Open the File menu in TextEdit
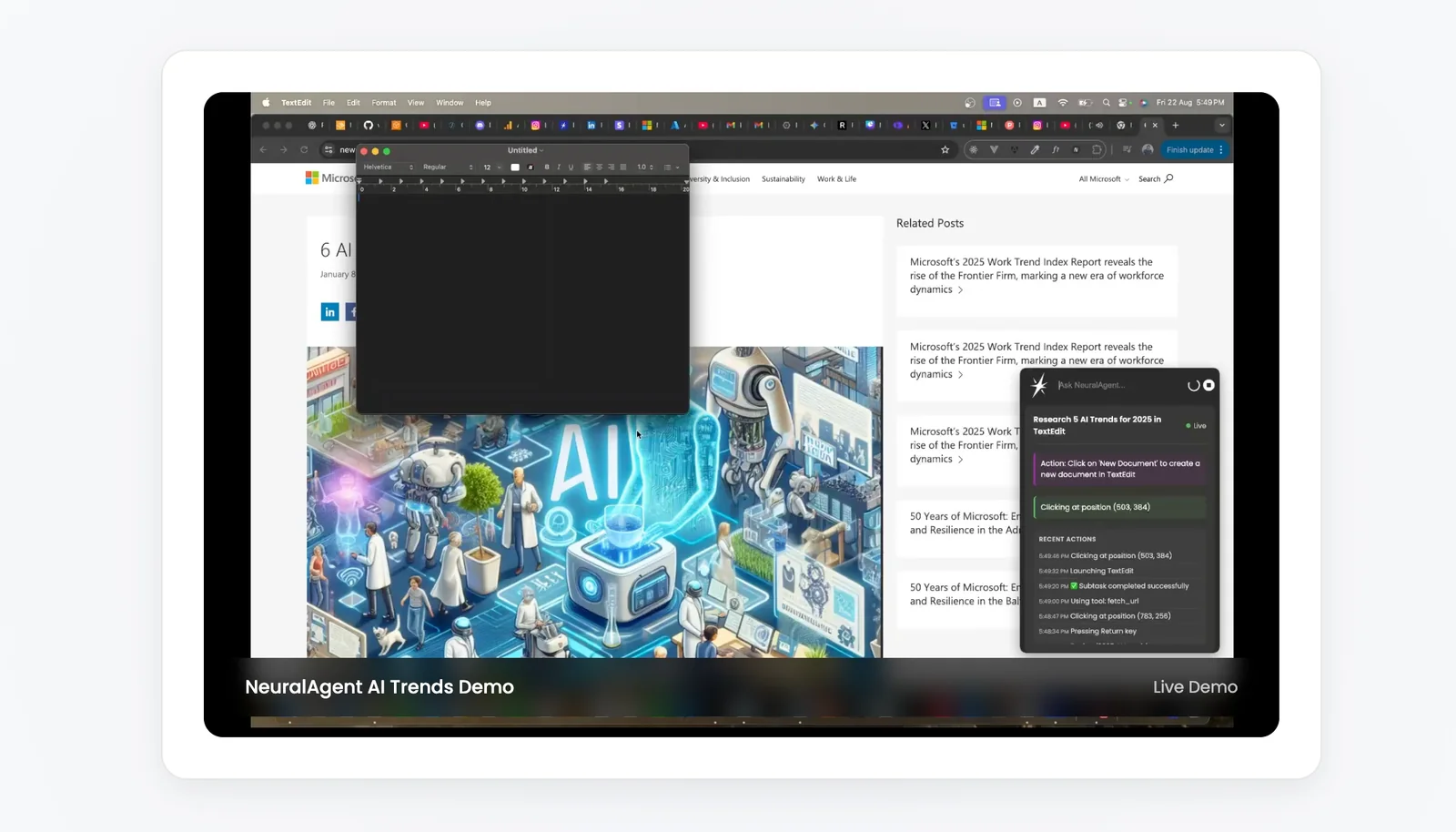Viewport: 1456px width, 832px height. pyautogui.click(x=329, y=103)
